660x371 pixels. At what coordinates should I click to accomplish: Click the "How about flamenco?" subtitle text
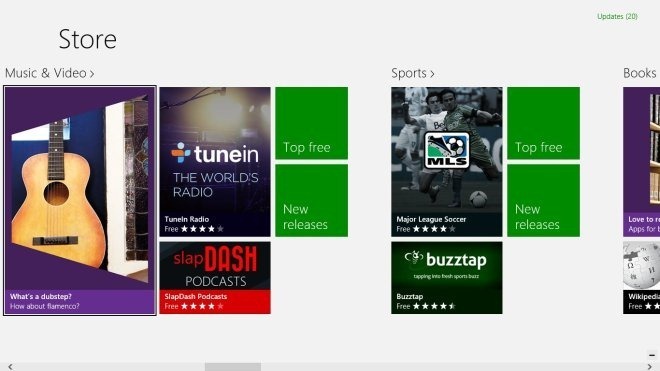(x=45, y=306)
